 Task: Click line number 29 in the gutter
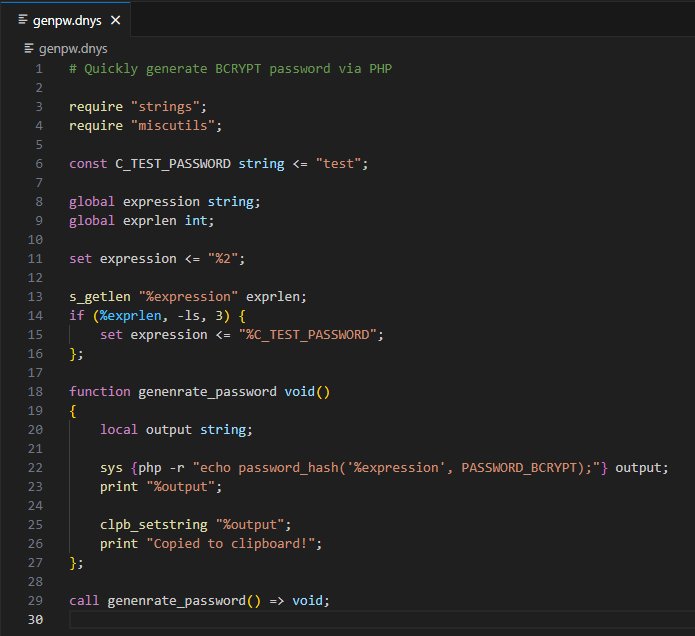(35, 601)
